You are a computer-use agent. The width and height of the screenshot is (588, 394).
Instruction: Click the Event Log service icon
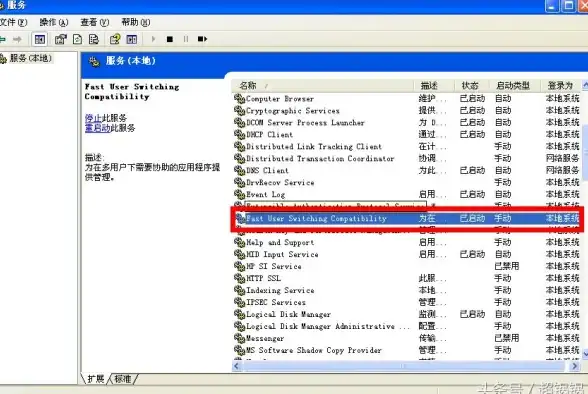(239, 195)
